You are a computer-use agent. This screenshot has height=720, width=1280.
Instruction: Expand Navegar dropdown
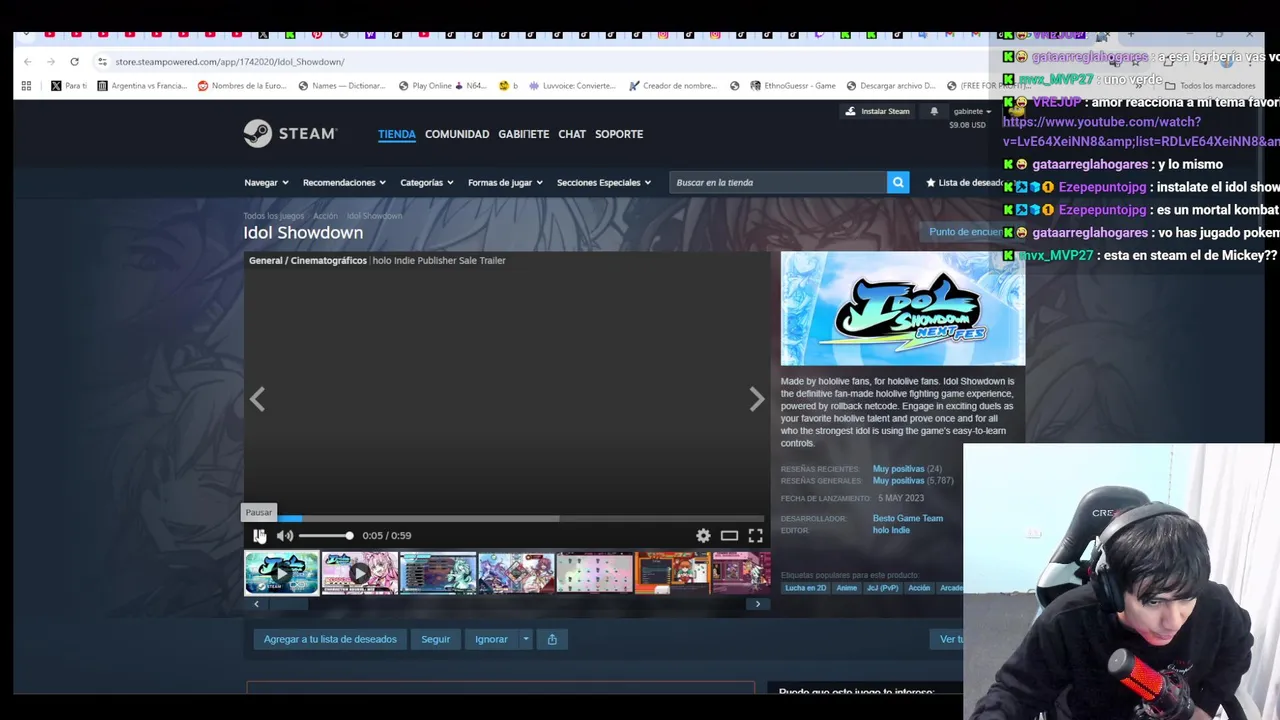(266, 182)
